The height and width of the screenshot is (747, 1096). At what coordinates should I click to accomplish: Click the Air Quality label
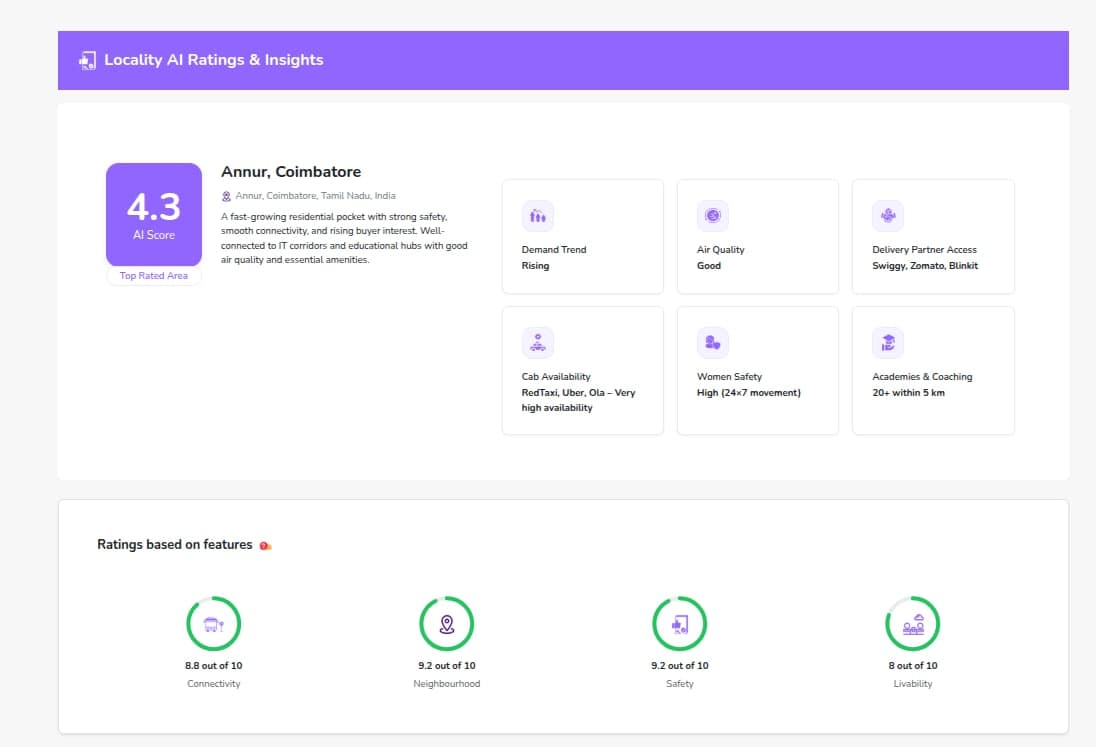(721, 249)
